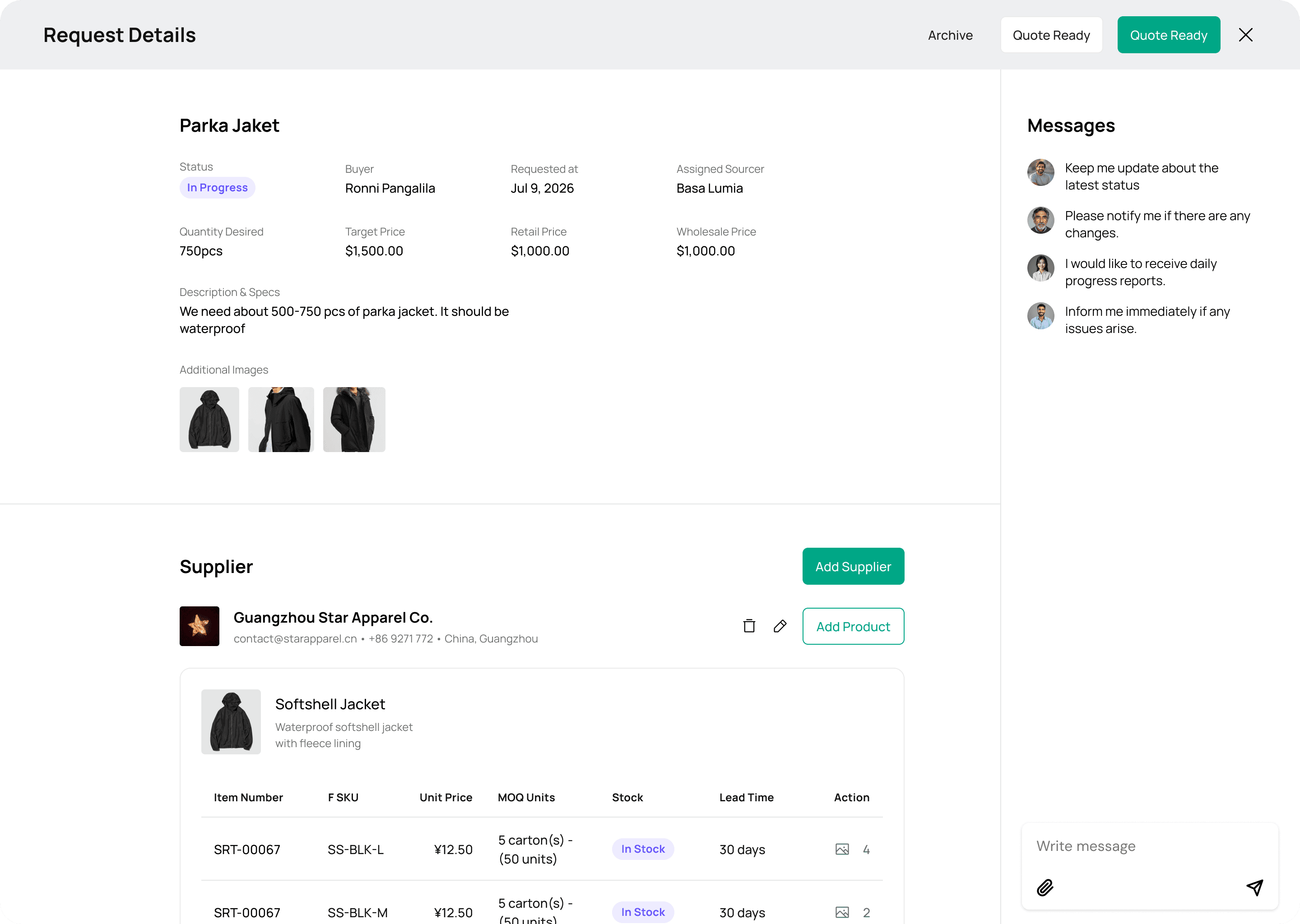
Task: Click target price $1,500.00 value
Action: click(374, 251)
